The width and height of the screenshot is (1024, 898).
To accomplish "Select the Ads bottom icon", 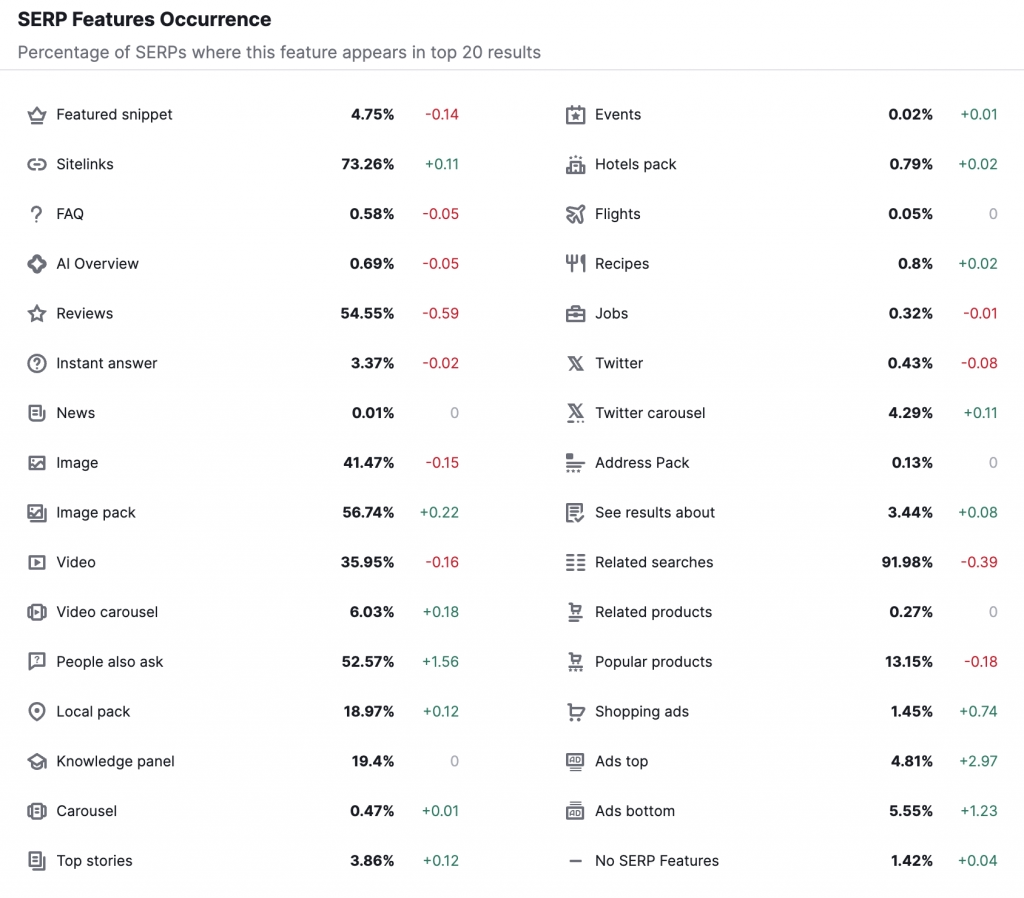I will coord(575,811).
